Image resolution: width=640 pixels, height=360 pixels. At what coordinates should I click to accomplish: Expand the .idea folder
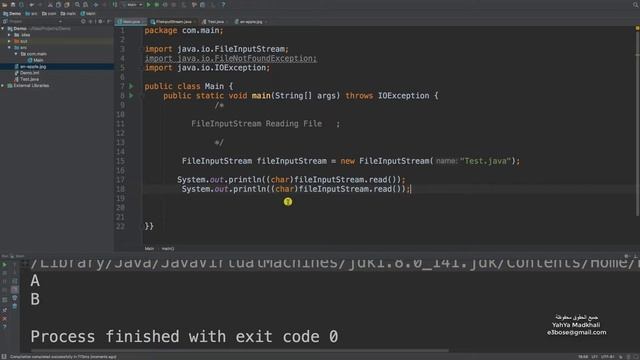[x=9, y=35]
